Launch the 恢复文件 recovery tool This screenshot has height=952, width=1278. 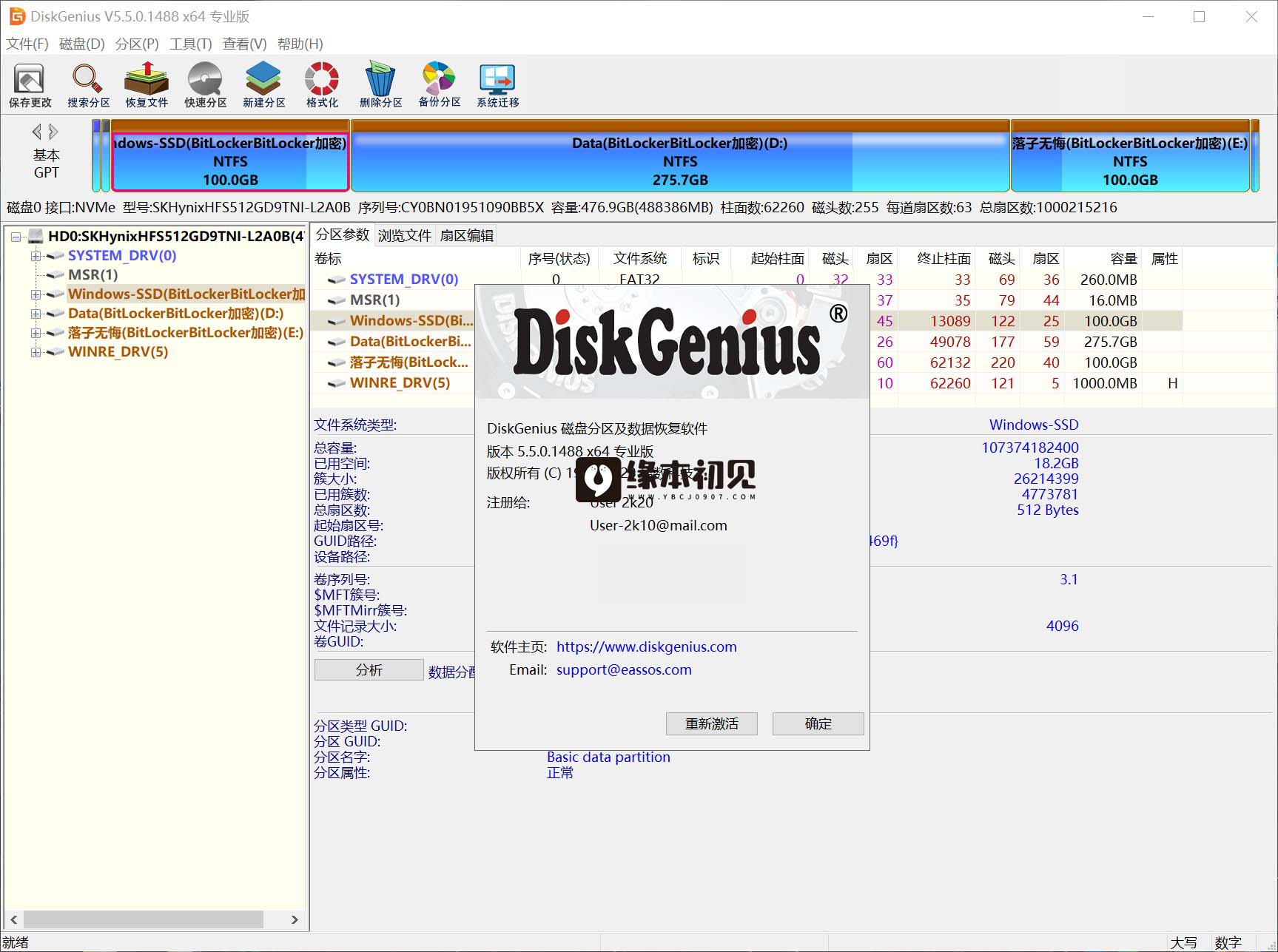[x=147, y=85]
